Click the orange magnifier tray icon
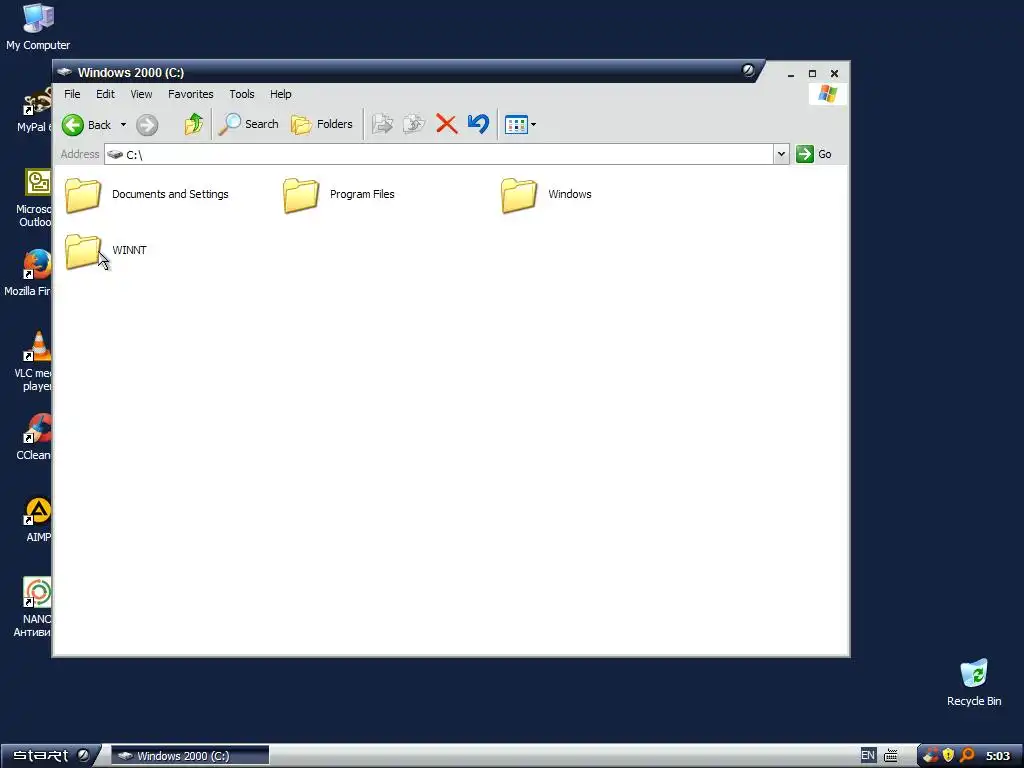The height and width of the screenshot is (768, 1024). (967, 756)
